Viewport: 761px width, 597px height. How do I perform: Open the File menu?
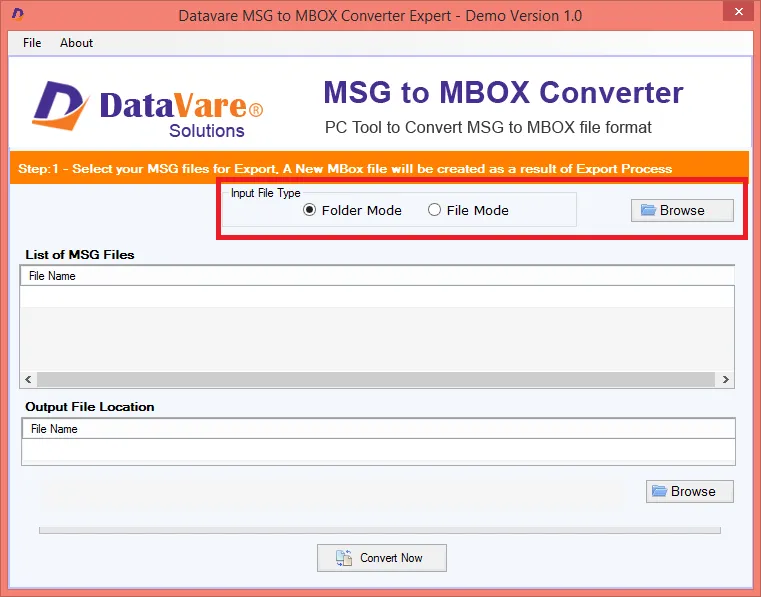[x=32, y=43]
